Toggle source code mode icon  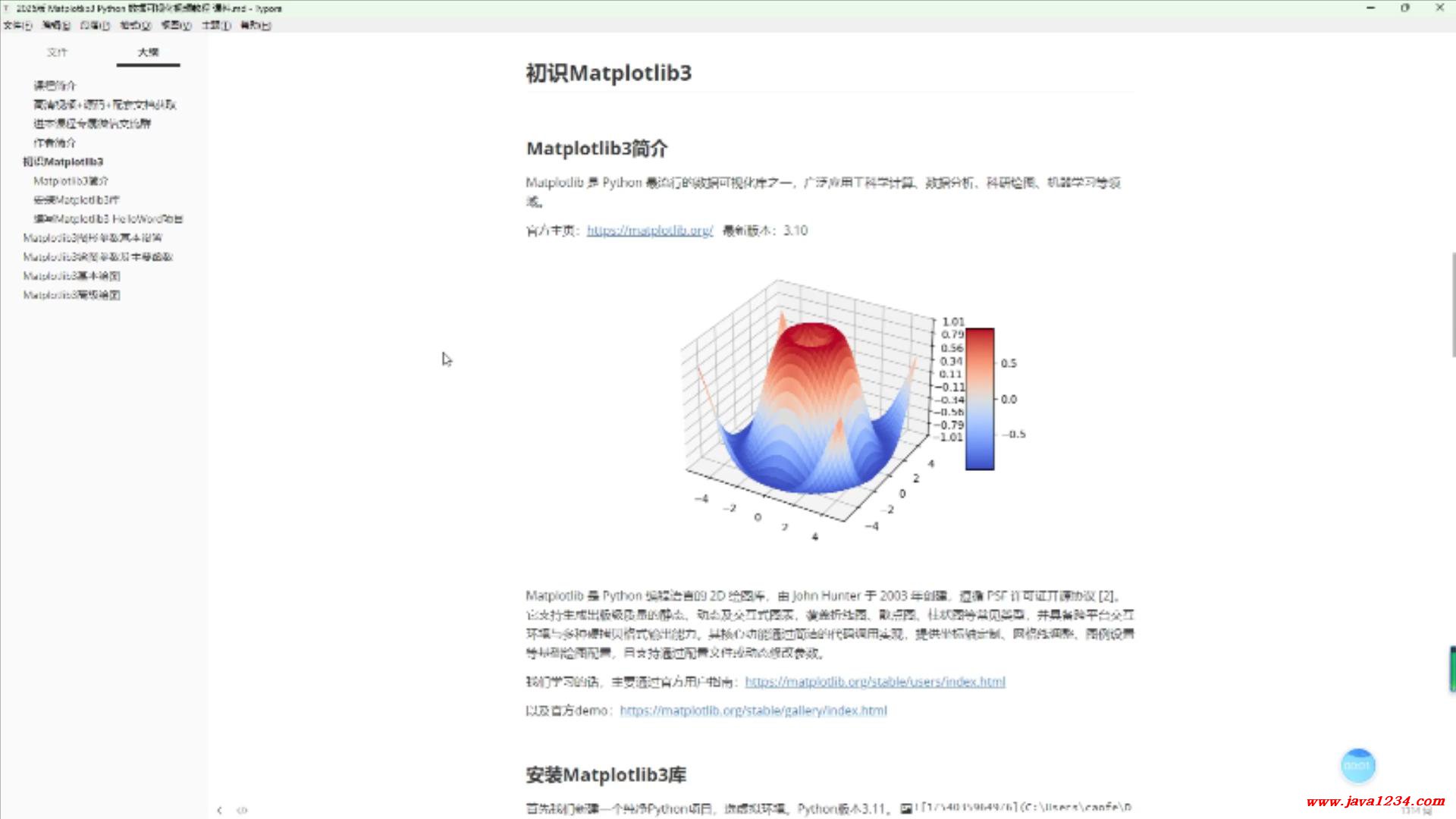[x=242, y=810]
